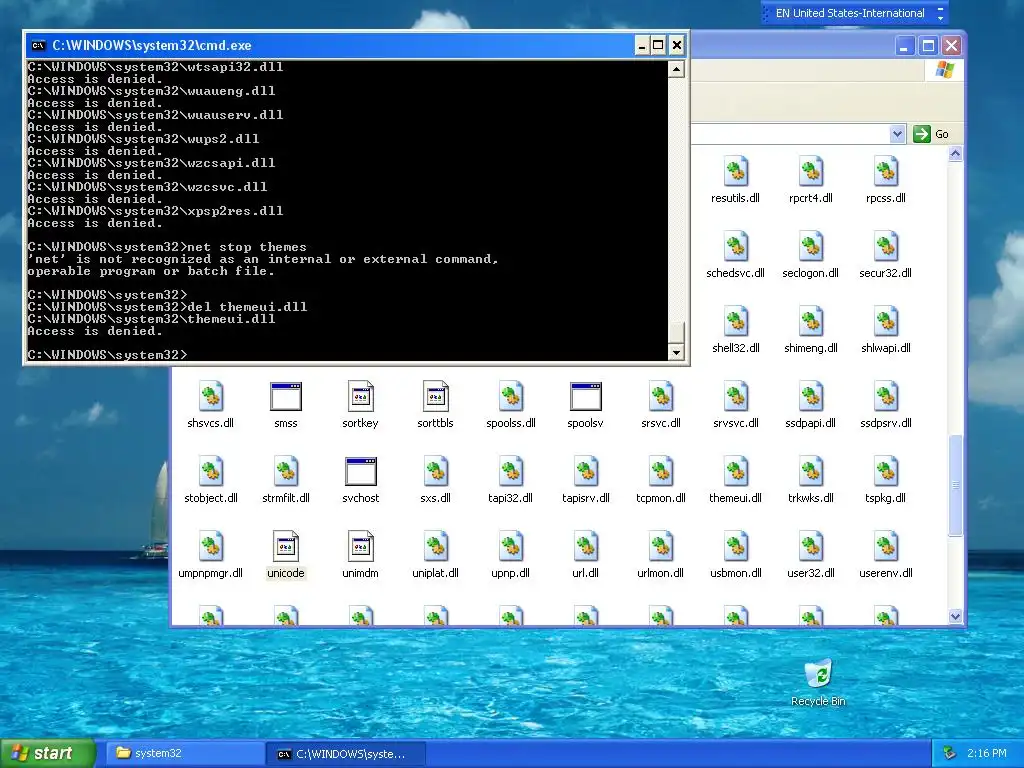Click the Go button in Explorer
The height and width of the screenshot is (768, 1024).
point(931,134)
